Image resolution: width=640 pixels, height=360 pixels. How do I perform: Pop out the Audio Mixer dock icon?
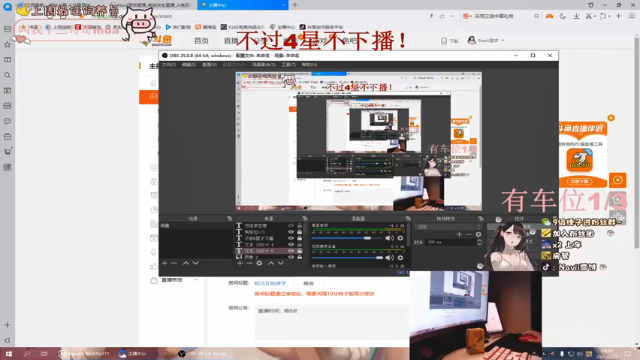tap(408, 219)
